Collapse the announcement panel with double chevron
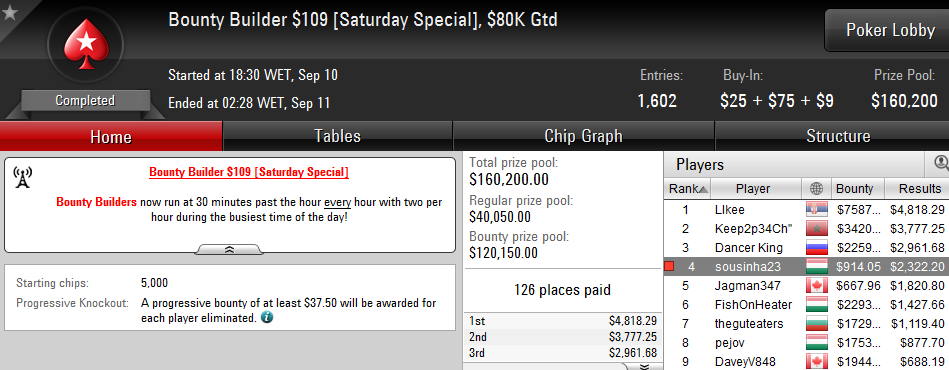This screenshot has height=370, width=949. (x=229, y=249)
